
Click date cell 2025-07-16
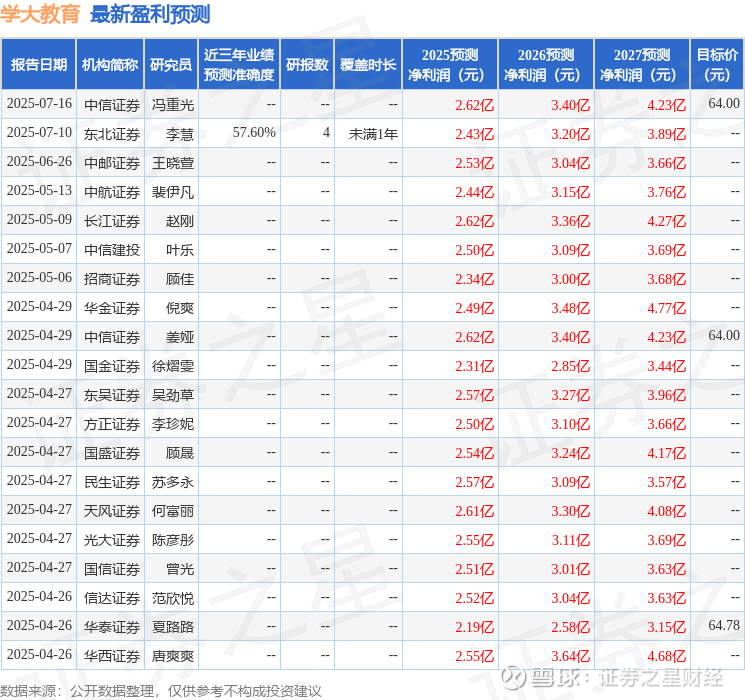(39, 104)
